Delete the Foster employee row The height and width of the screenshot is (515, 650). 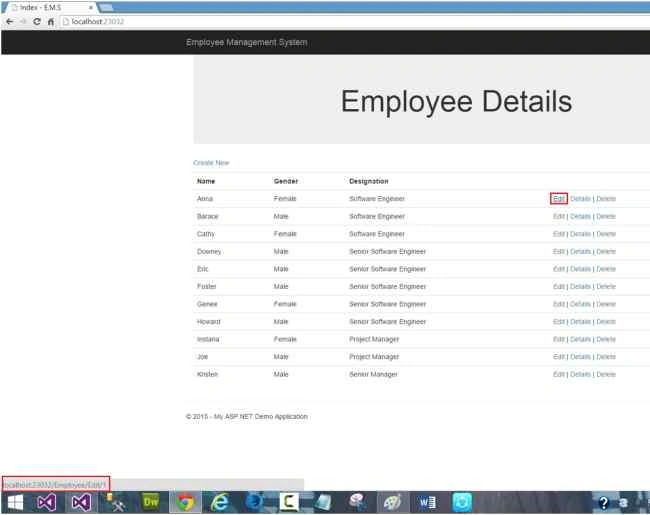(x=606, y=287)
